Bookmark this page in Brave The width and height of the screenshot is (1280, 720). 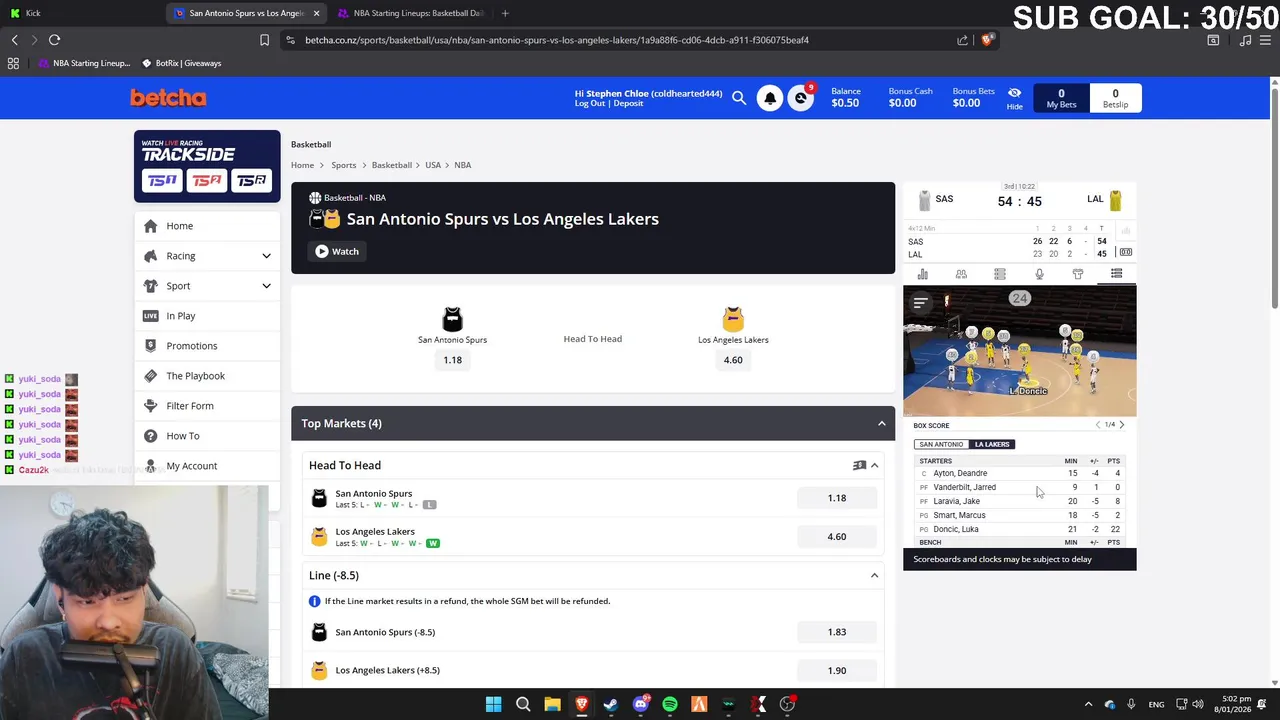(264, 40)
